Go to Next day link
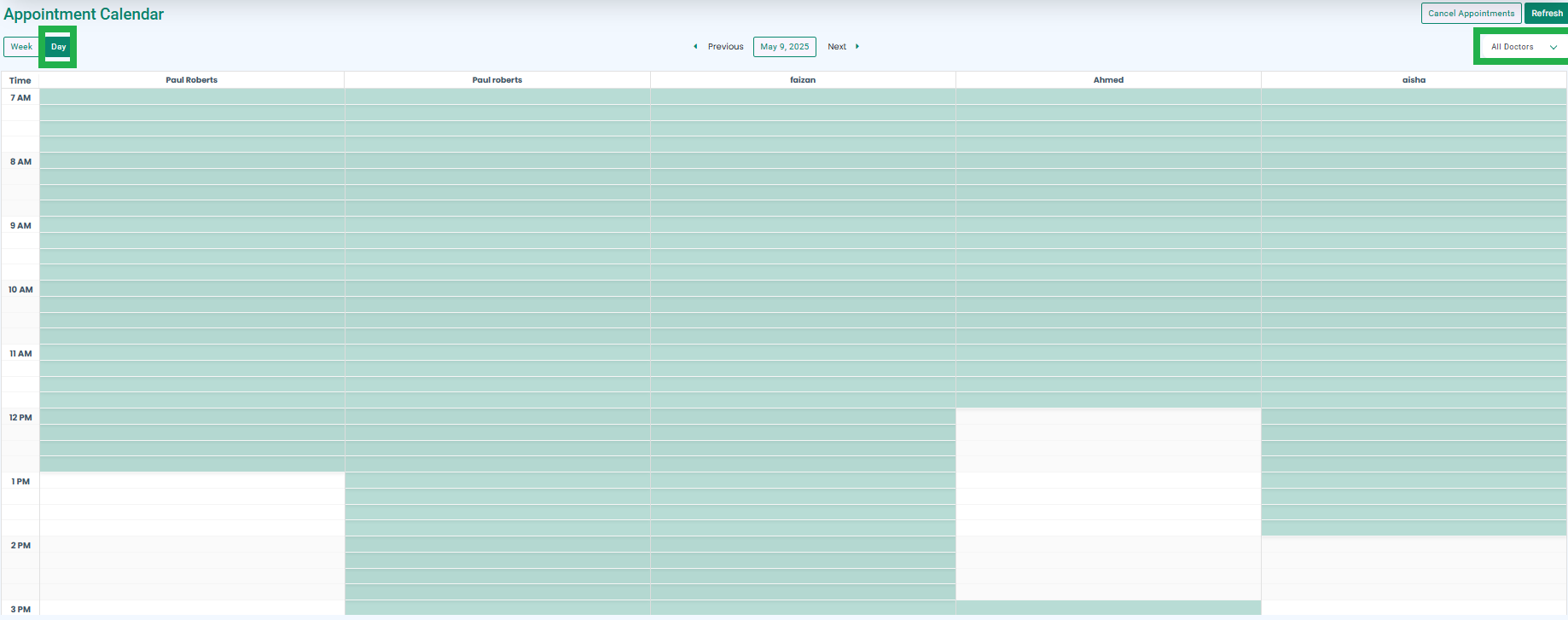Image resolution: width=1568 pixels, height=620 pixels. [x=837, y=47]
